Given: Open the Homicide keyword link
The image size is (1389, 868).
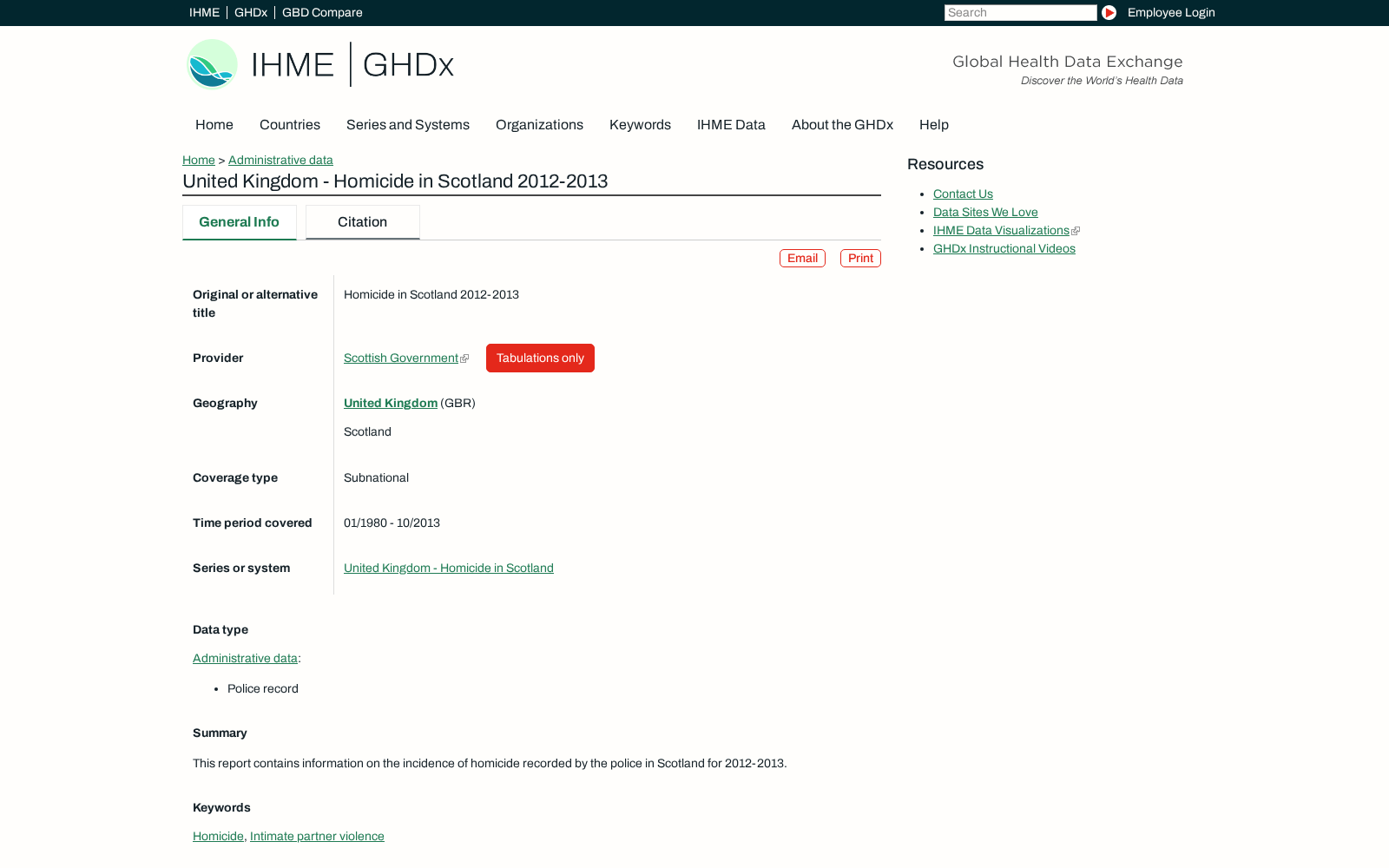Looking at the screenshot, I should pyautogui.click(x=218, y=836).
